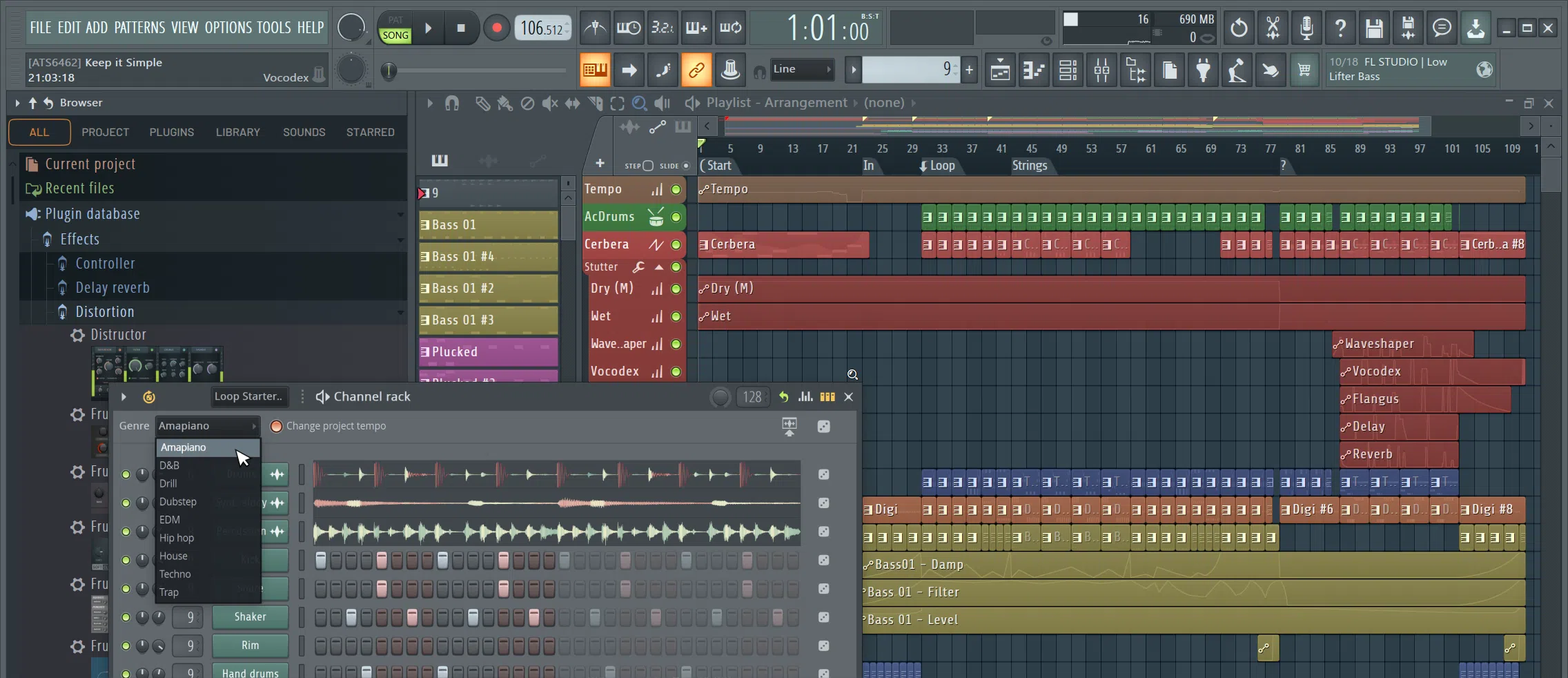
Task: Enable snap magnet in playlist toolbar
Action: [x=453, y=103]
